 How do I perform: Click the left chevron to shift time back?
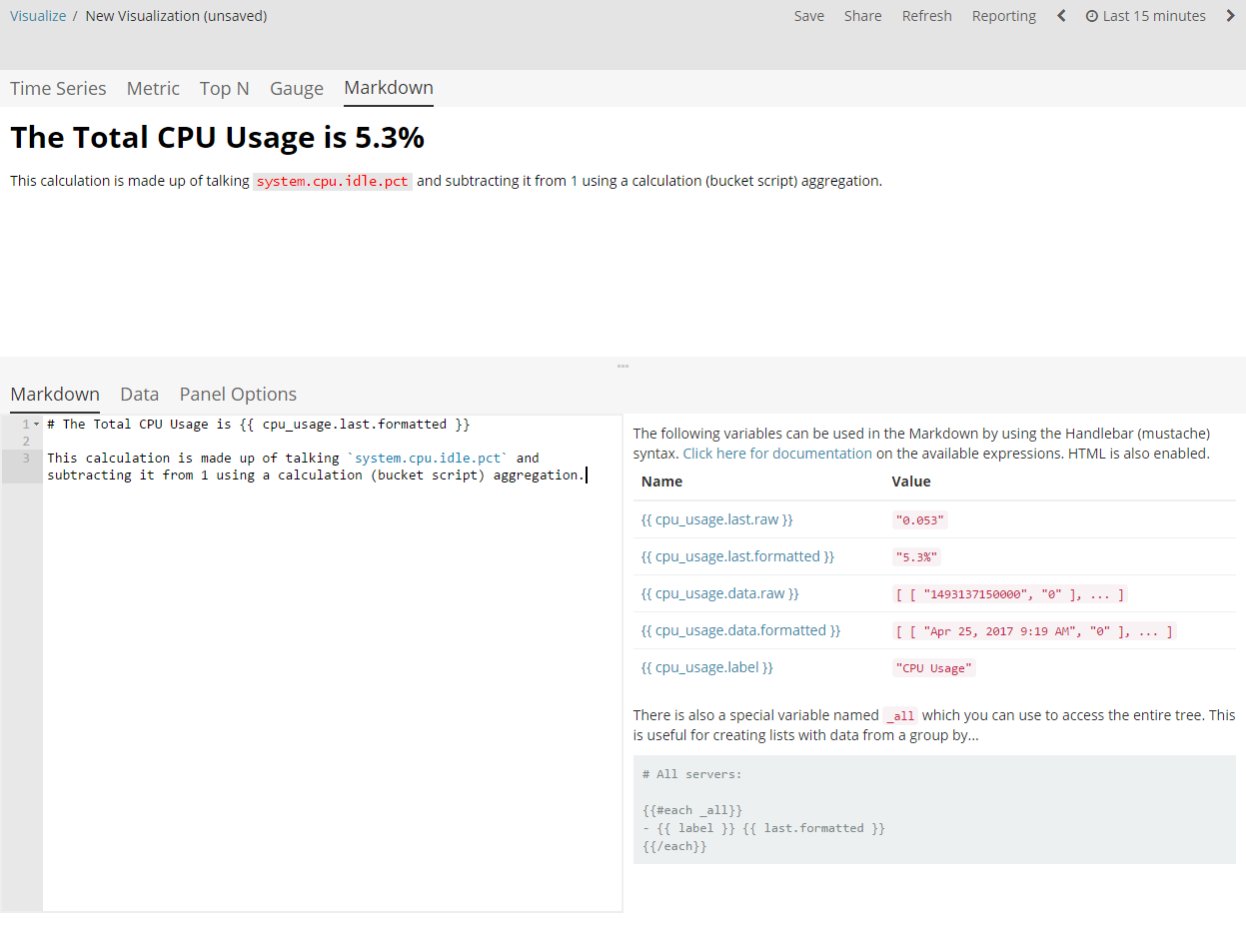[1061, 15]
